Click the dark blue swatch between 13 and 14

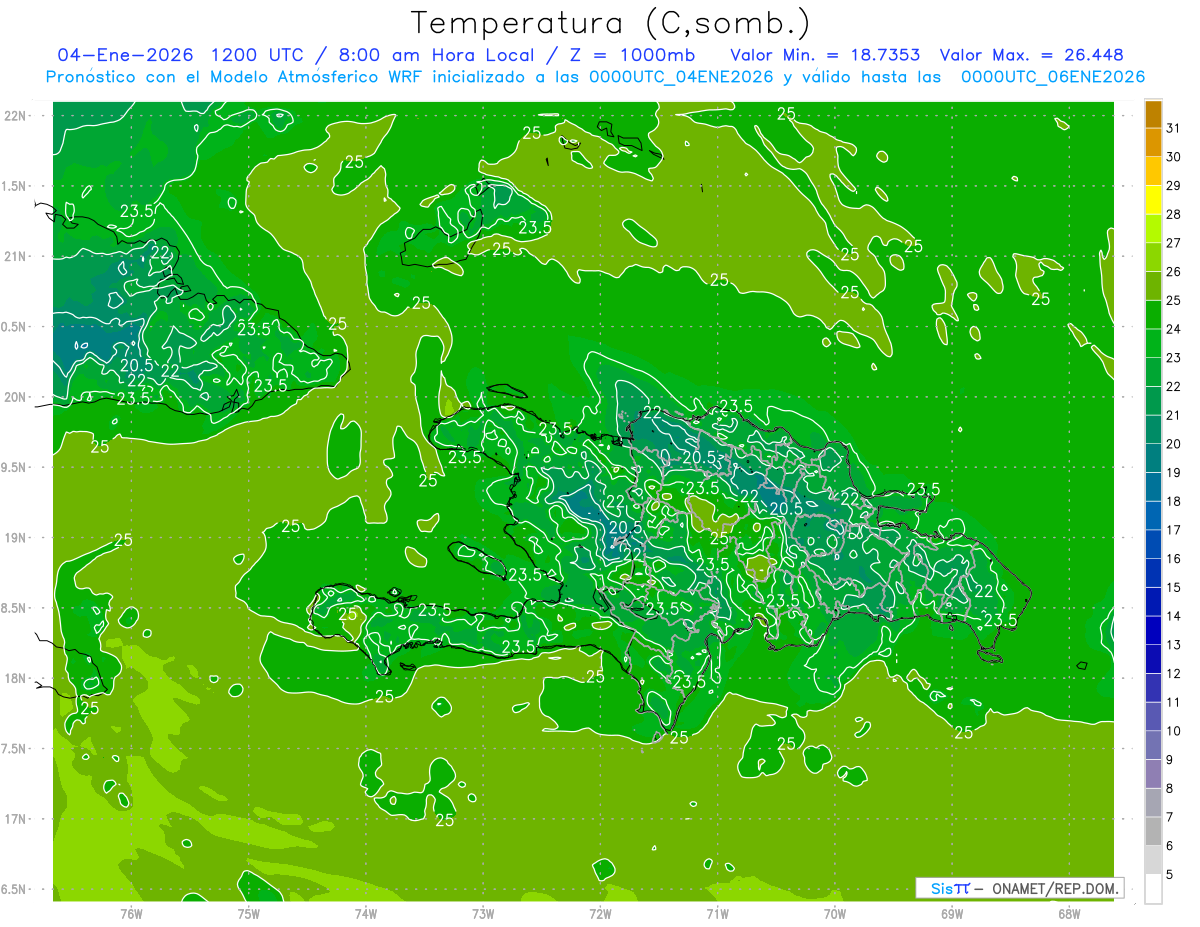(1153, 631)
